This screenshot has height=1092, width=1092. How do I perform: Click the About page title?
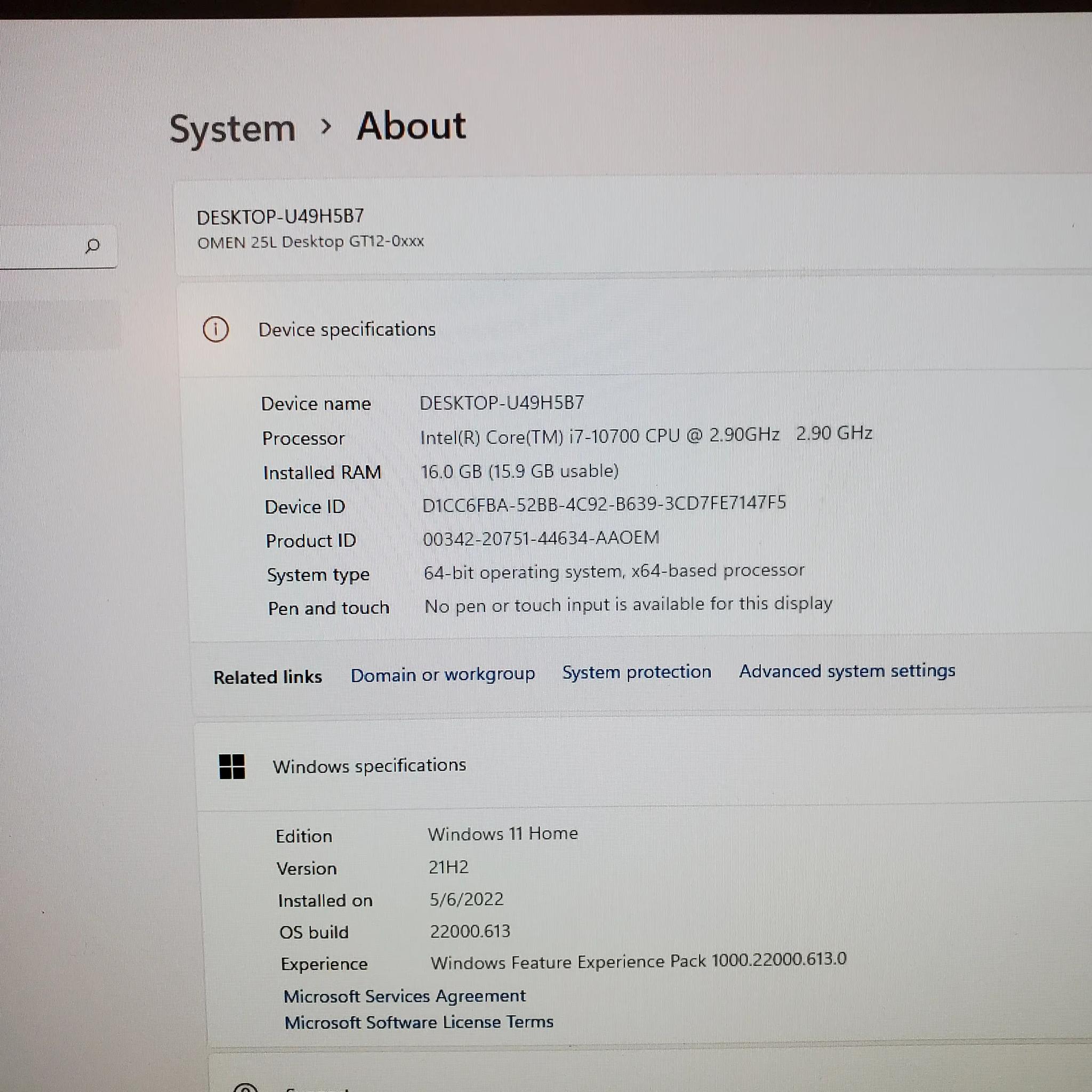[x=412, y=125]
